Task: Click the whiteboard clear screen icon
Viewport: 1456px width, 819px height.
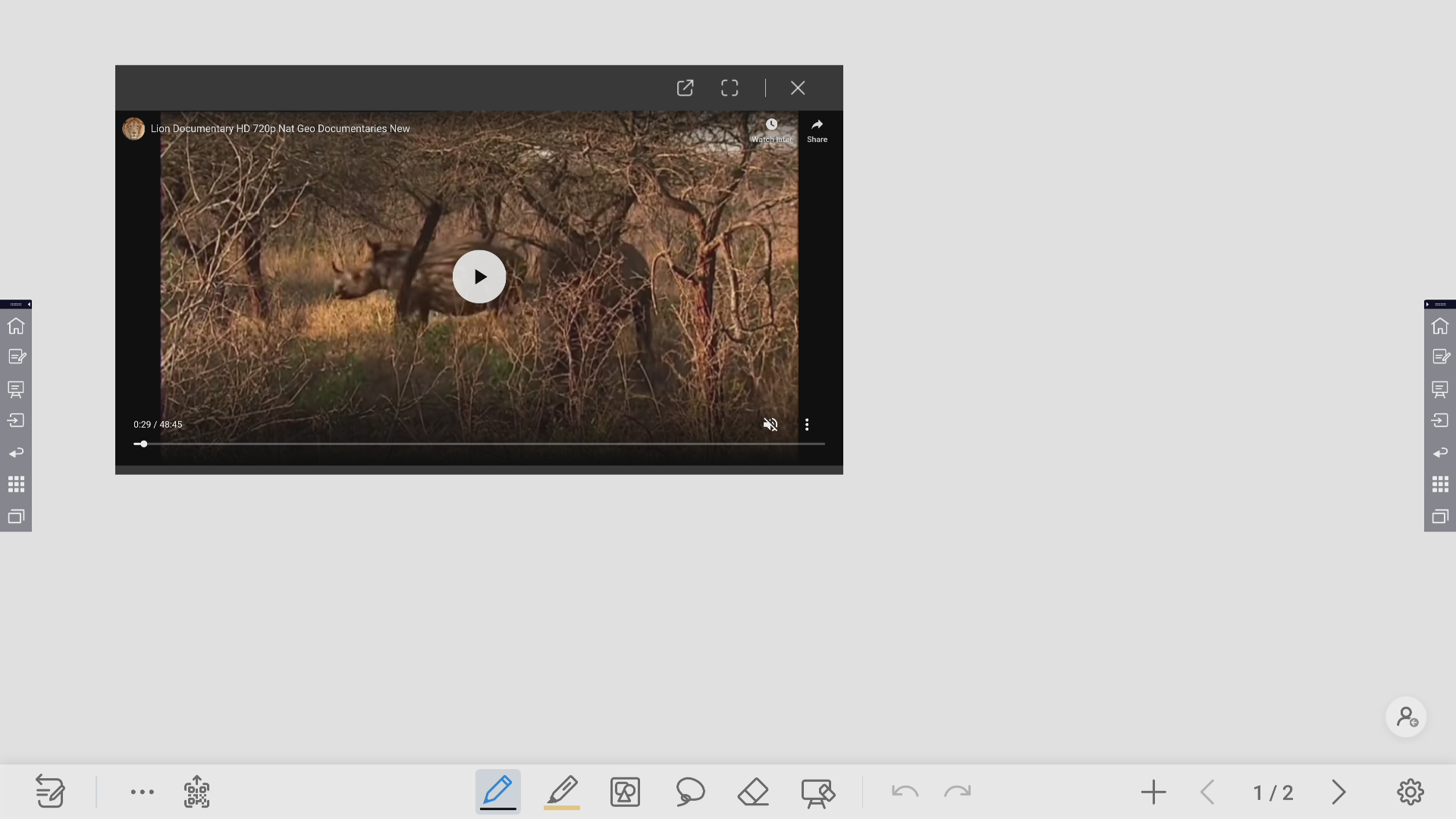Action: pos(817,793)
